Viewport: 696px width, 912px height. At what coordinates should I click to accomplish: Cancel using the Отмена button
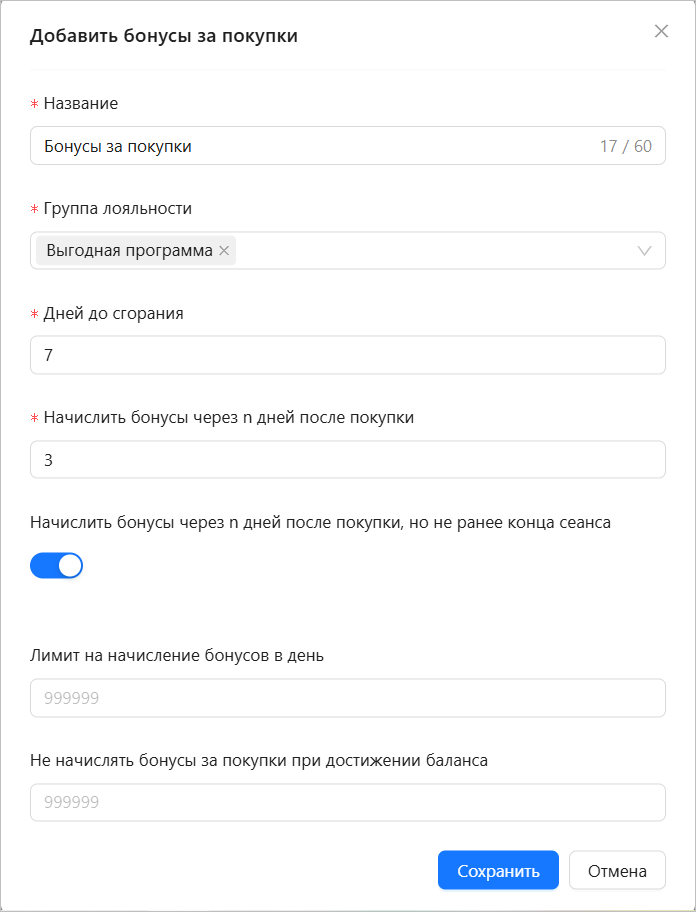point(617,871)
